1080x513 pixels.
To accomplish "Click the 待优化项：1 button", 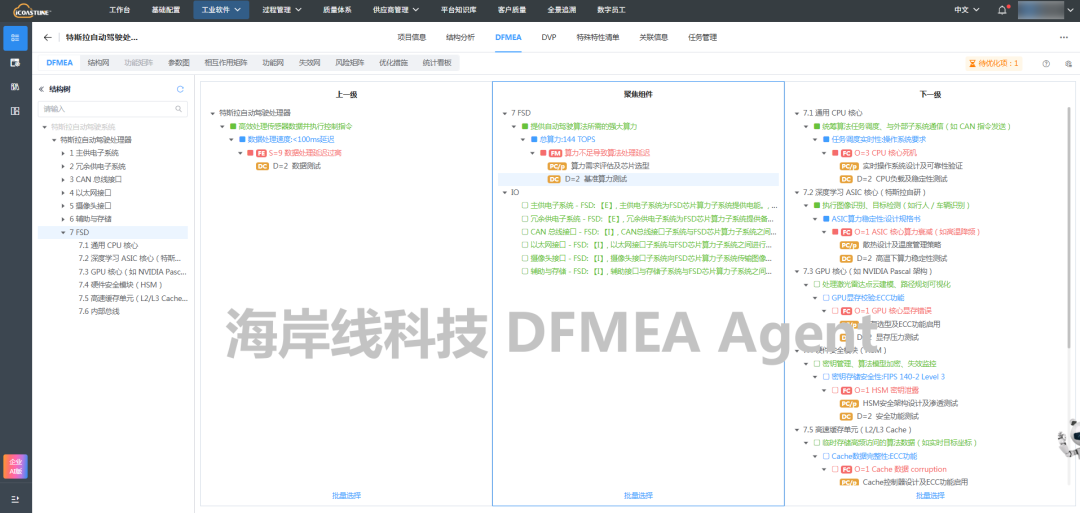I will [993, 63].
